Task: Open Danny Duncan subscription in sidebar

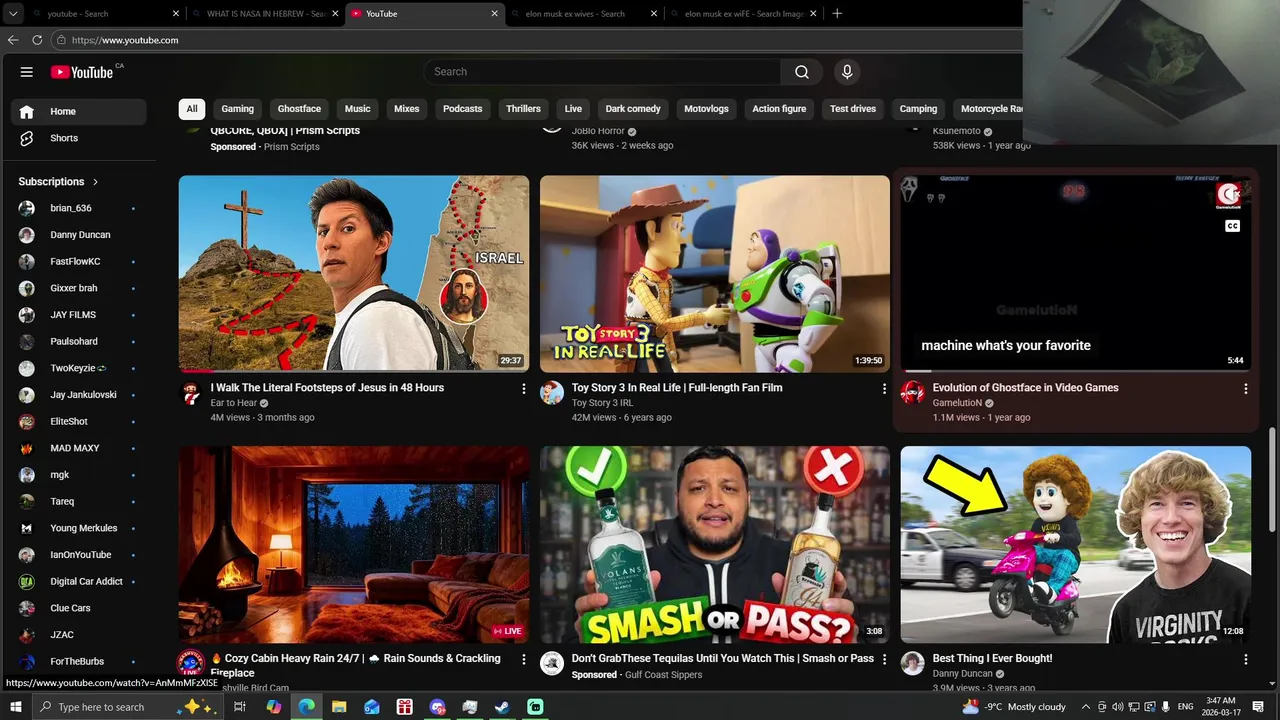Action: 79,235
